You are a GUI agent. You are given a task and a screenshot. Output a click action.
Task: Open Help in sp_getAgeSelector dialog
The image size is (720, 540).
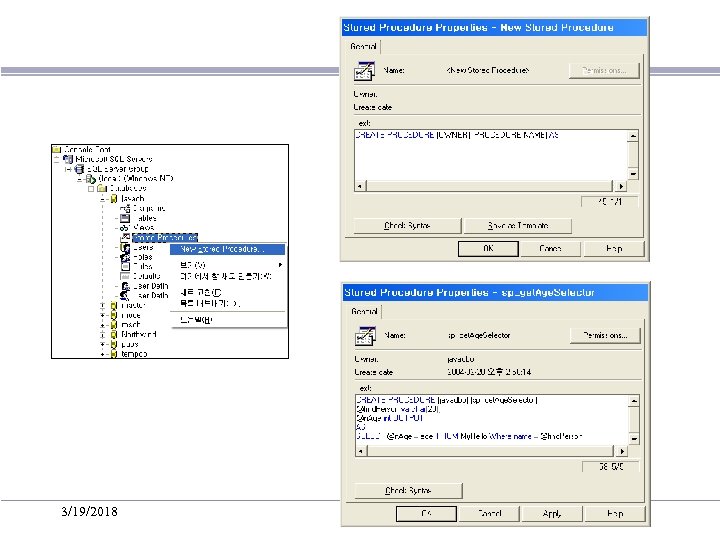click(615, 513)
